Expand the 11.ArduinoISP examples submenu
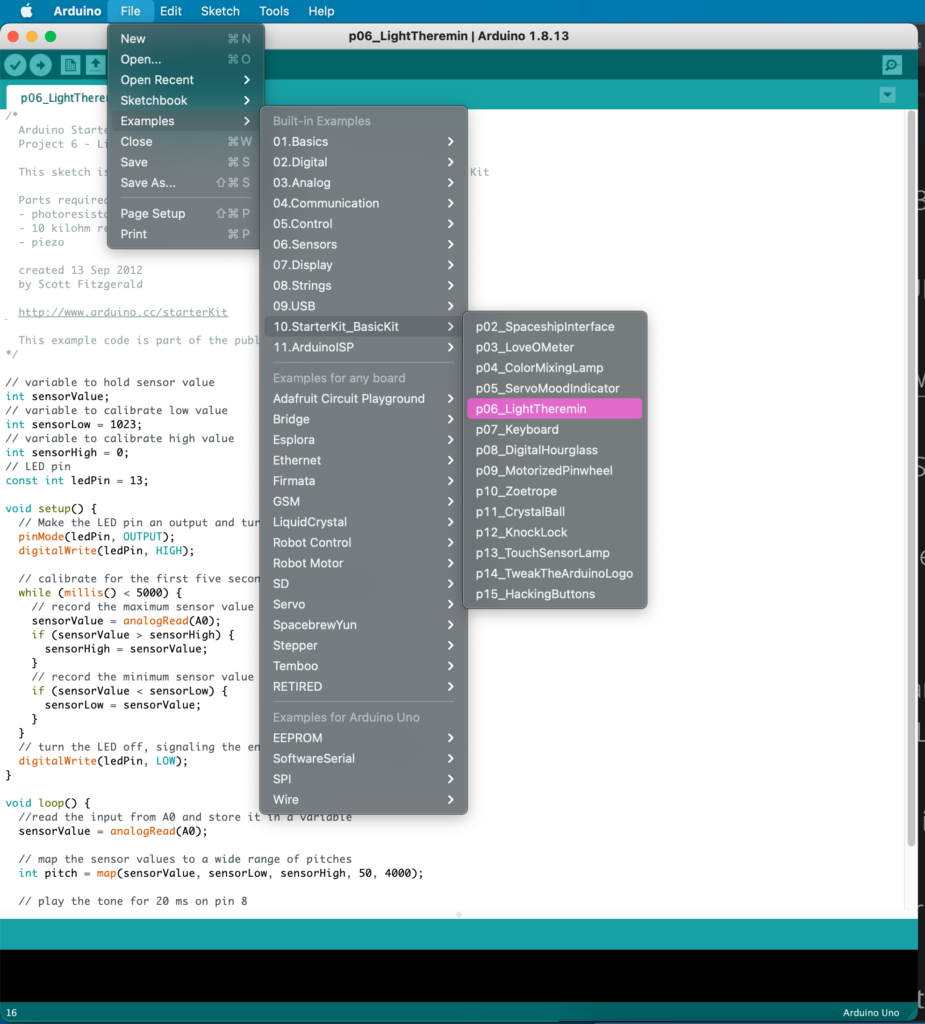Screen dimensions: 925x1024 363,347
